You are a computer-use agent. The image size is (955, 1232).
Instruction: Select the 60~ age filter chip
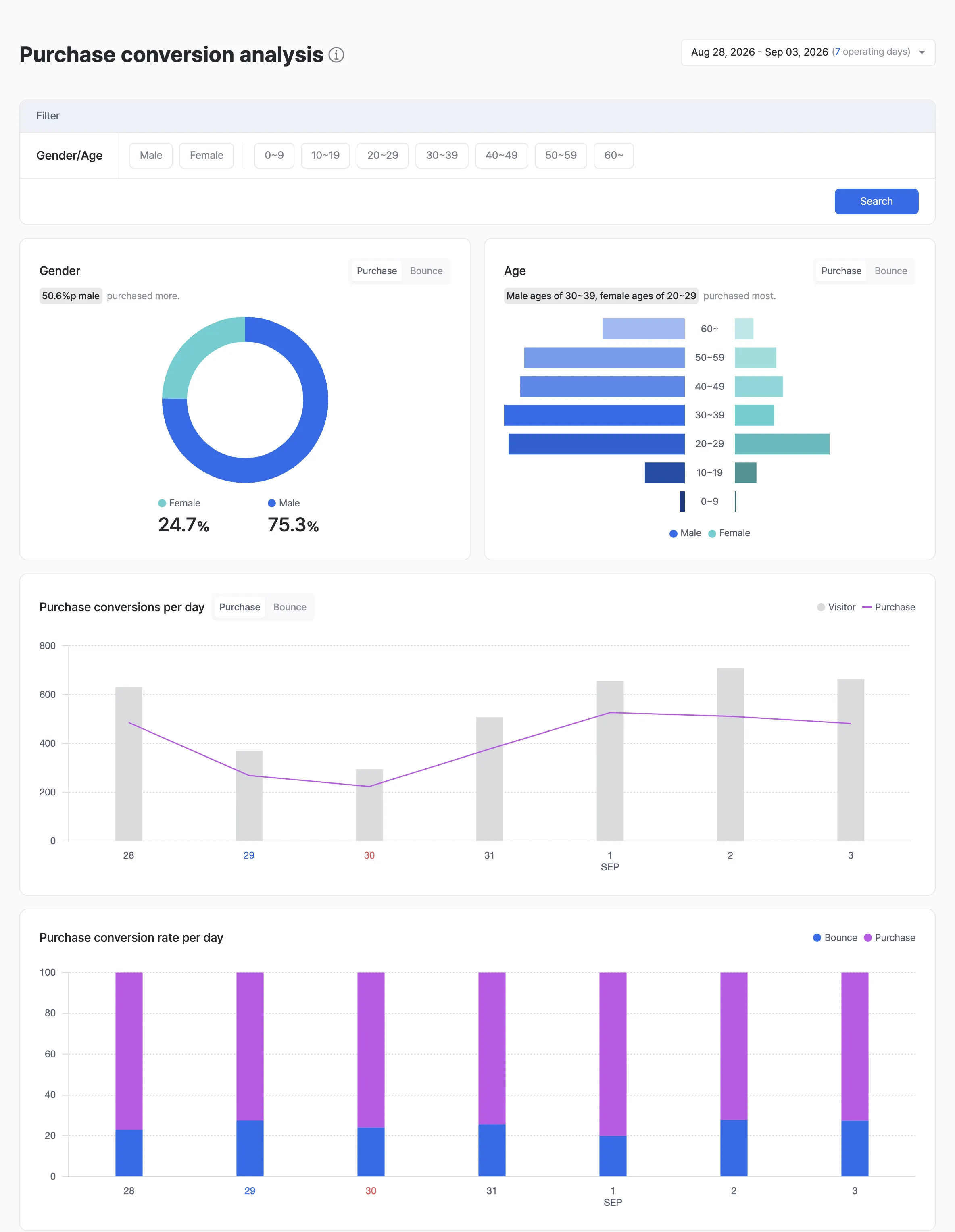coord(613,155)
